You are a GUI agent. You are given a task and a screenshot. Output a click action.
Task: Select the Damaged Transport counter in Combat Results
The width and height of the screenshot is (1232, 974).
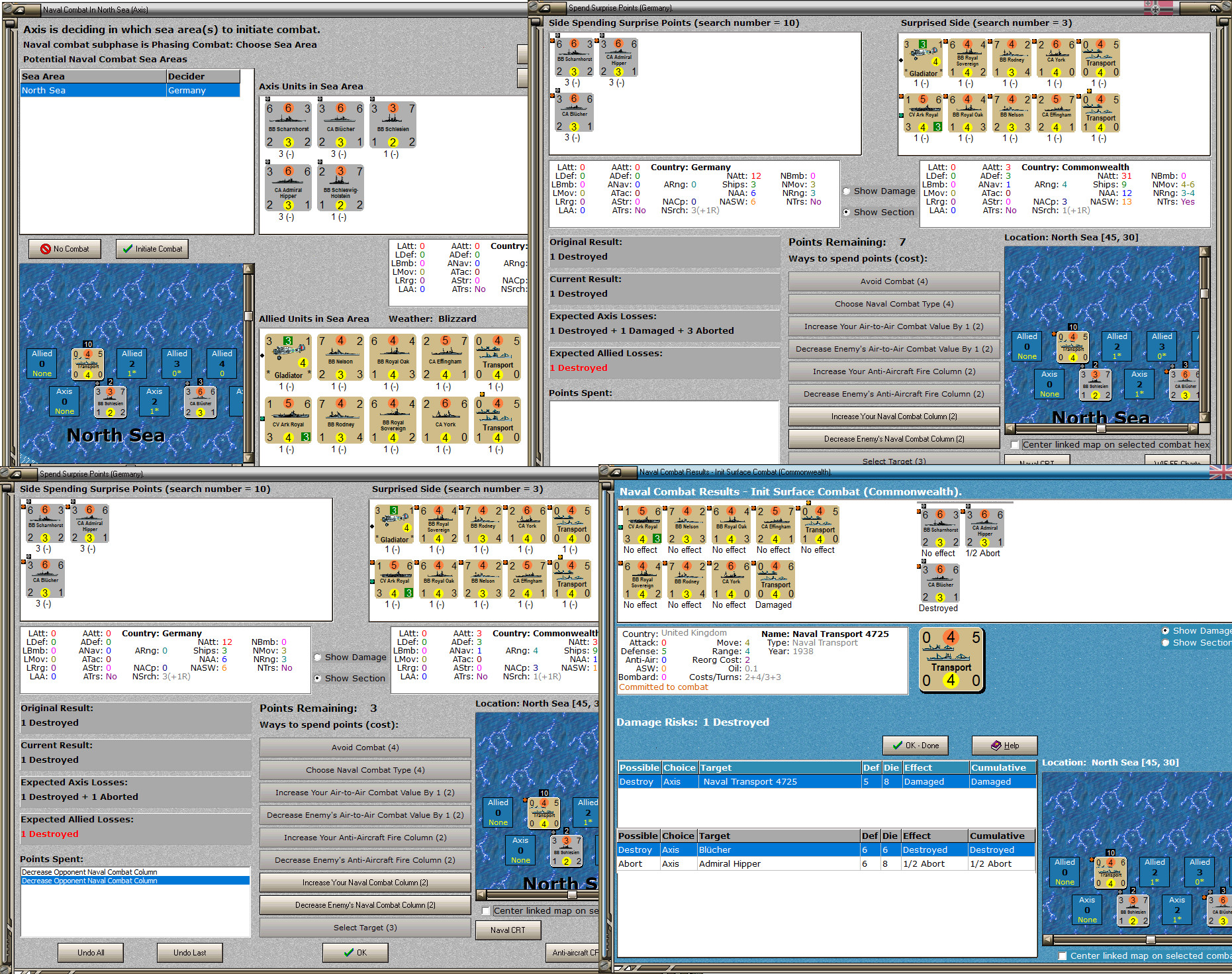[776, 581]
